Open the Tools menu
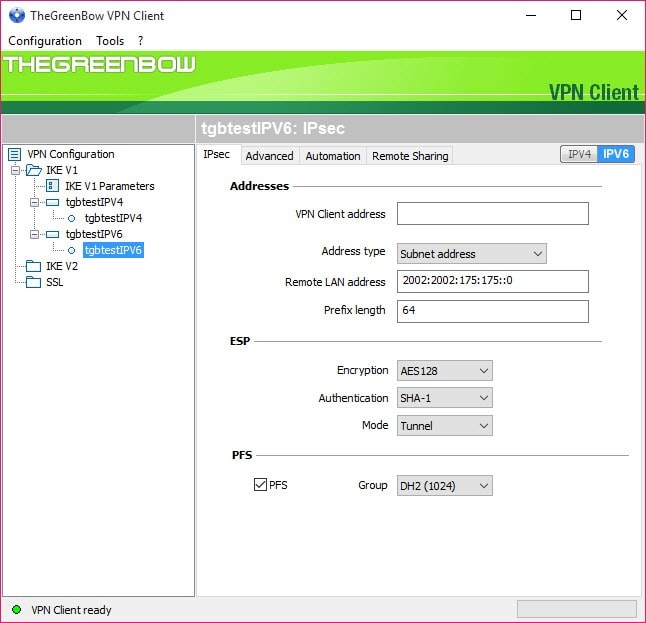The width and height of the screenshot is (646, 623). [x=110, y=41]
